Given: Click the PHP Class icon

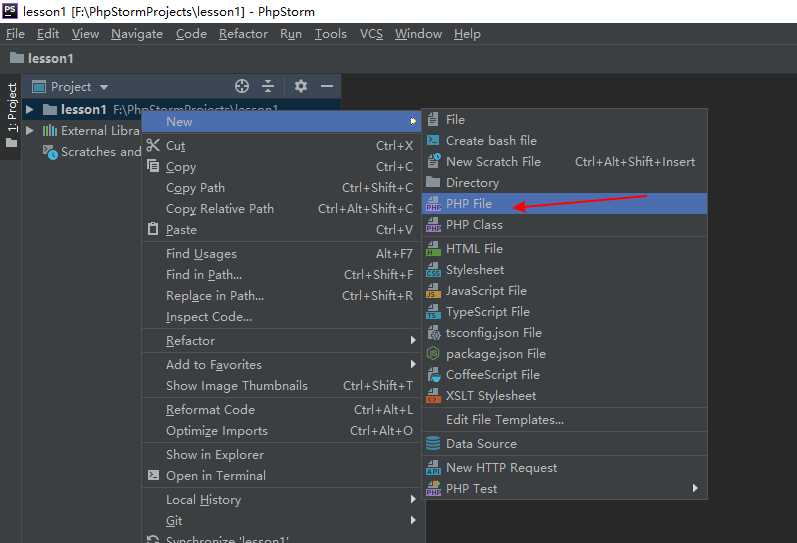Looking at the screenshot, I should (433, 225).
